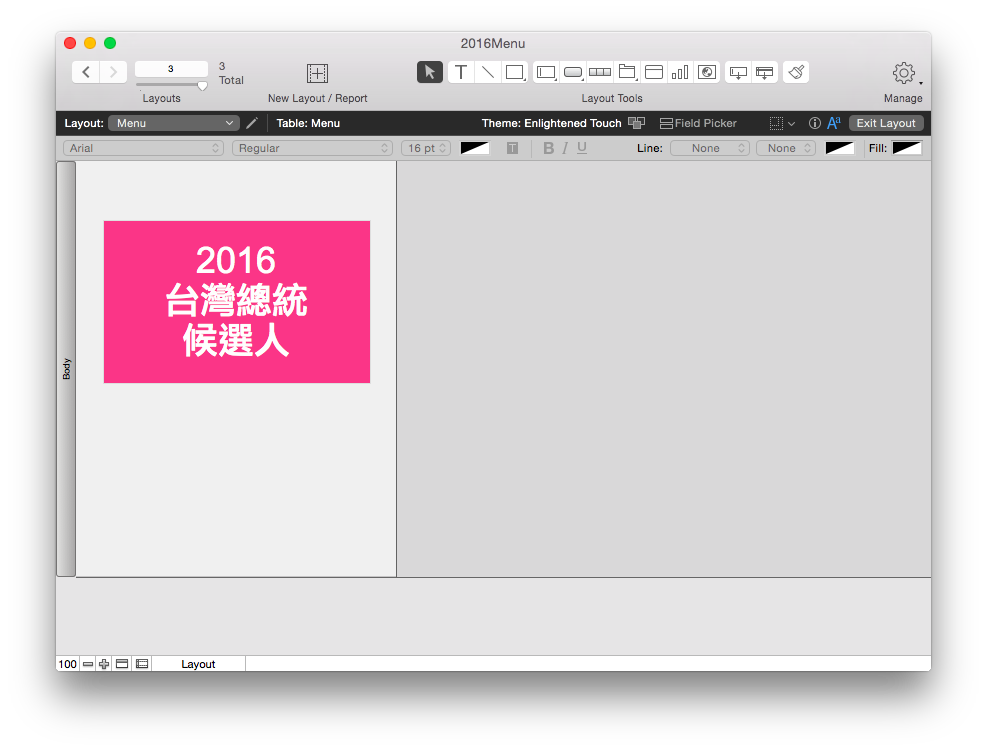
Task: Open the Layout Menu dropdown
Action: (x=173, y=123)
